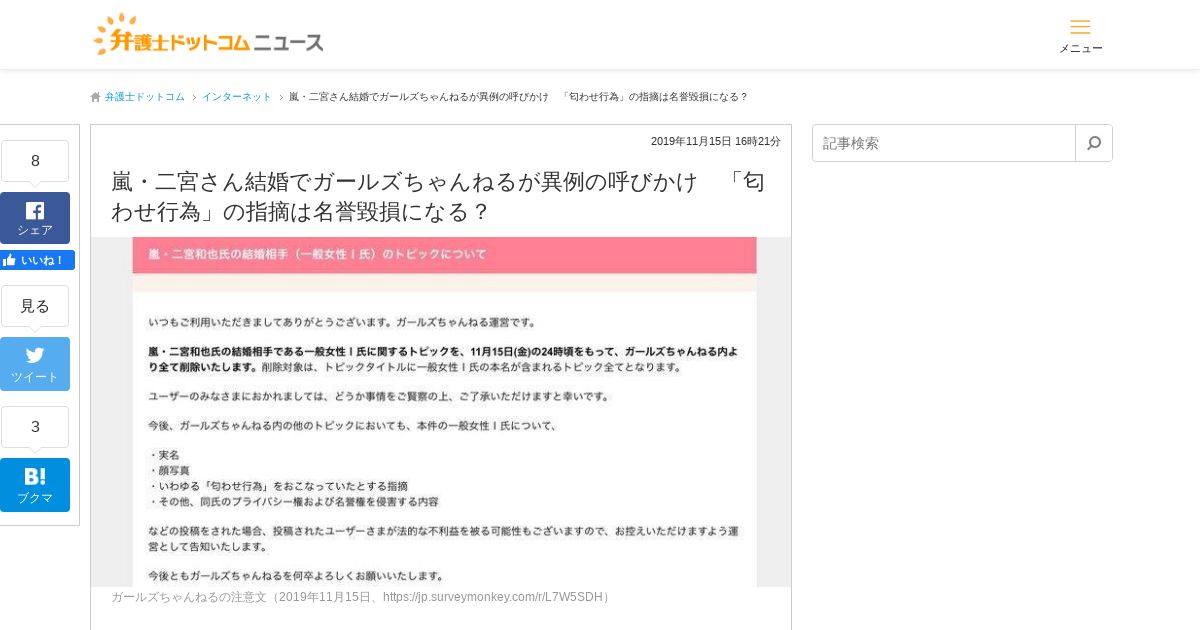This screenshot has width=1200, height=630.
Task: Click the Hatena bookmark count 3
Action: pos(35,427)
